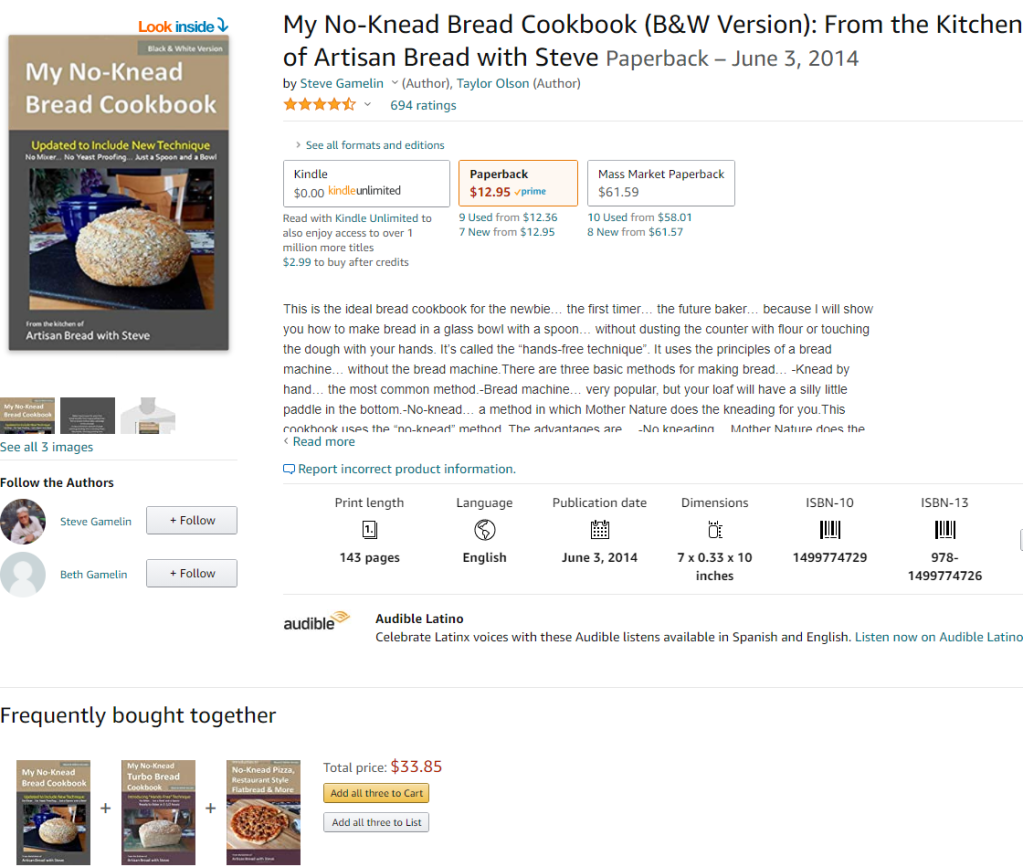The width and height of the screenshot is (1023, 867).
Task: Click the ISBN-13 barcode icon
Action: click(945, 530)
